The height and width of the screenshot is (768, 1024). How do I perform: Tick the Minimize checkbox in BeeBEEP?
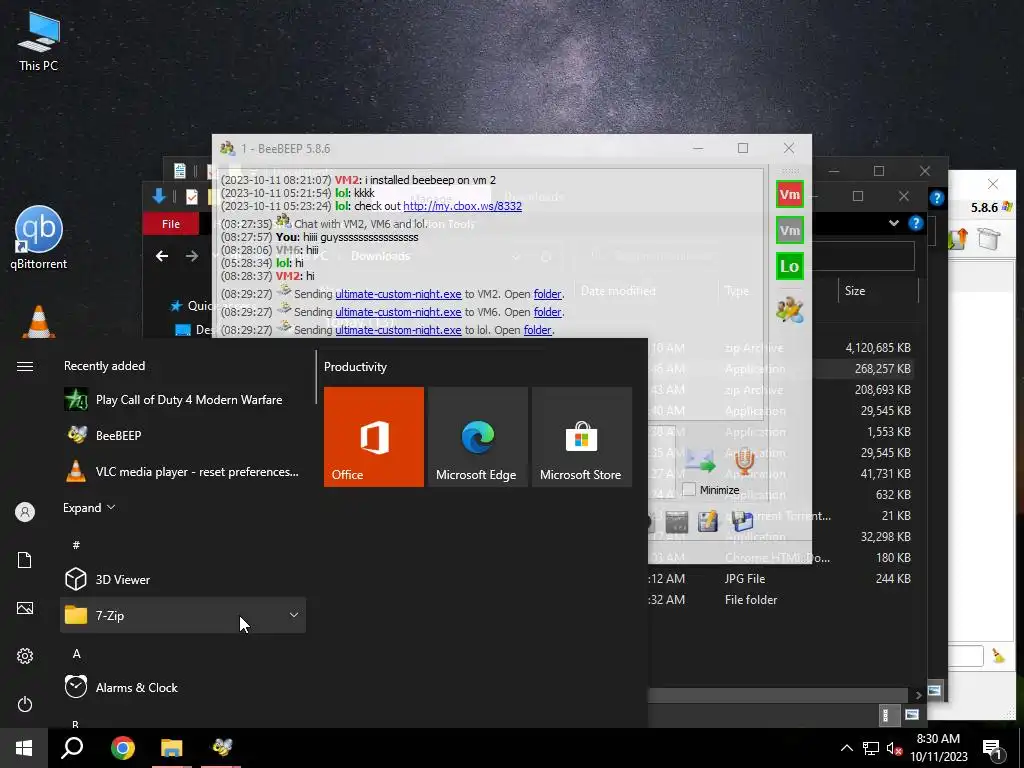(688, 490)
